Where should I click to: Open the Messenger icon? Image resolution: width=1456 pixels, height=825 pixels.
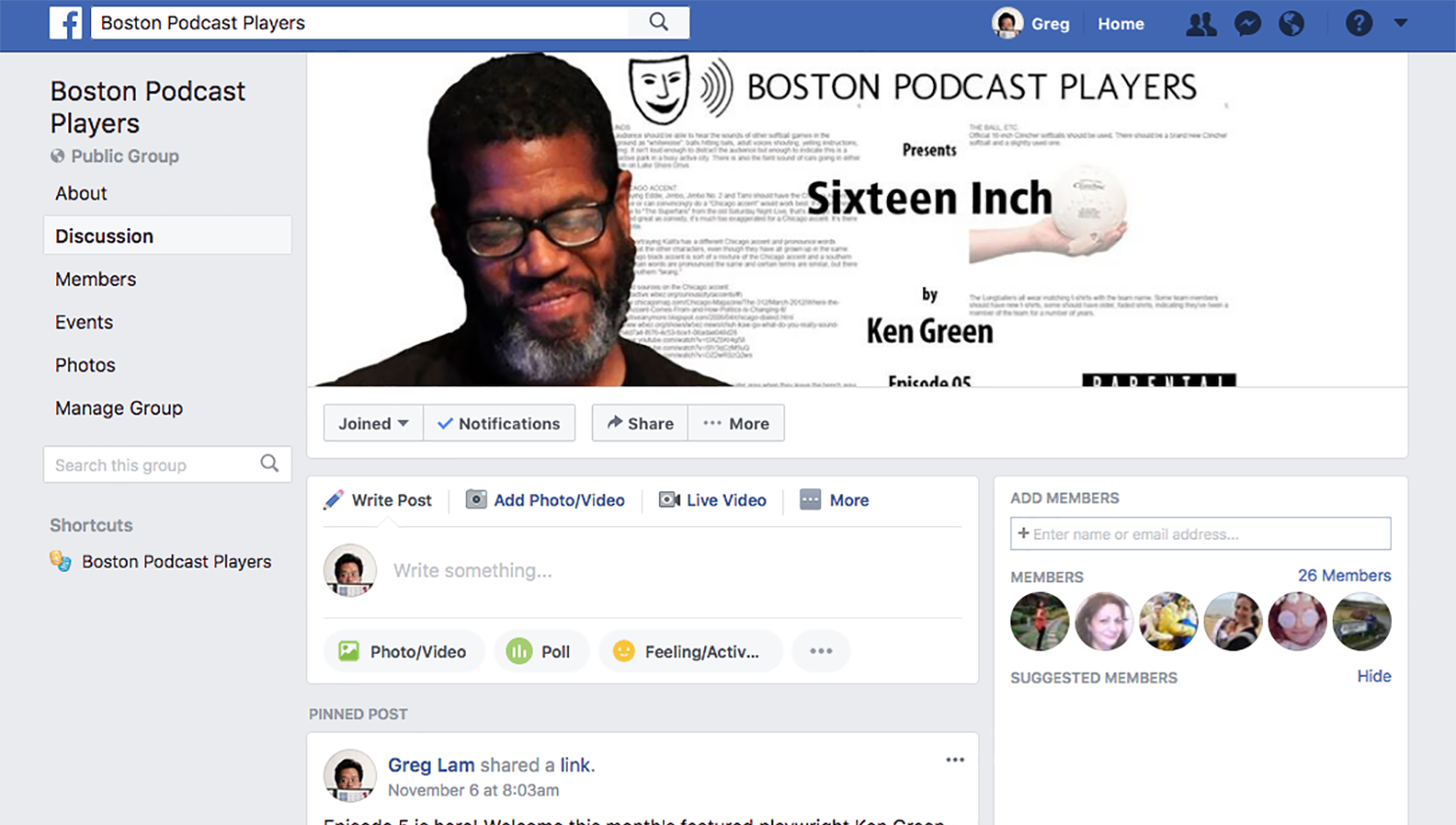[1247, 23]
